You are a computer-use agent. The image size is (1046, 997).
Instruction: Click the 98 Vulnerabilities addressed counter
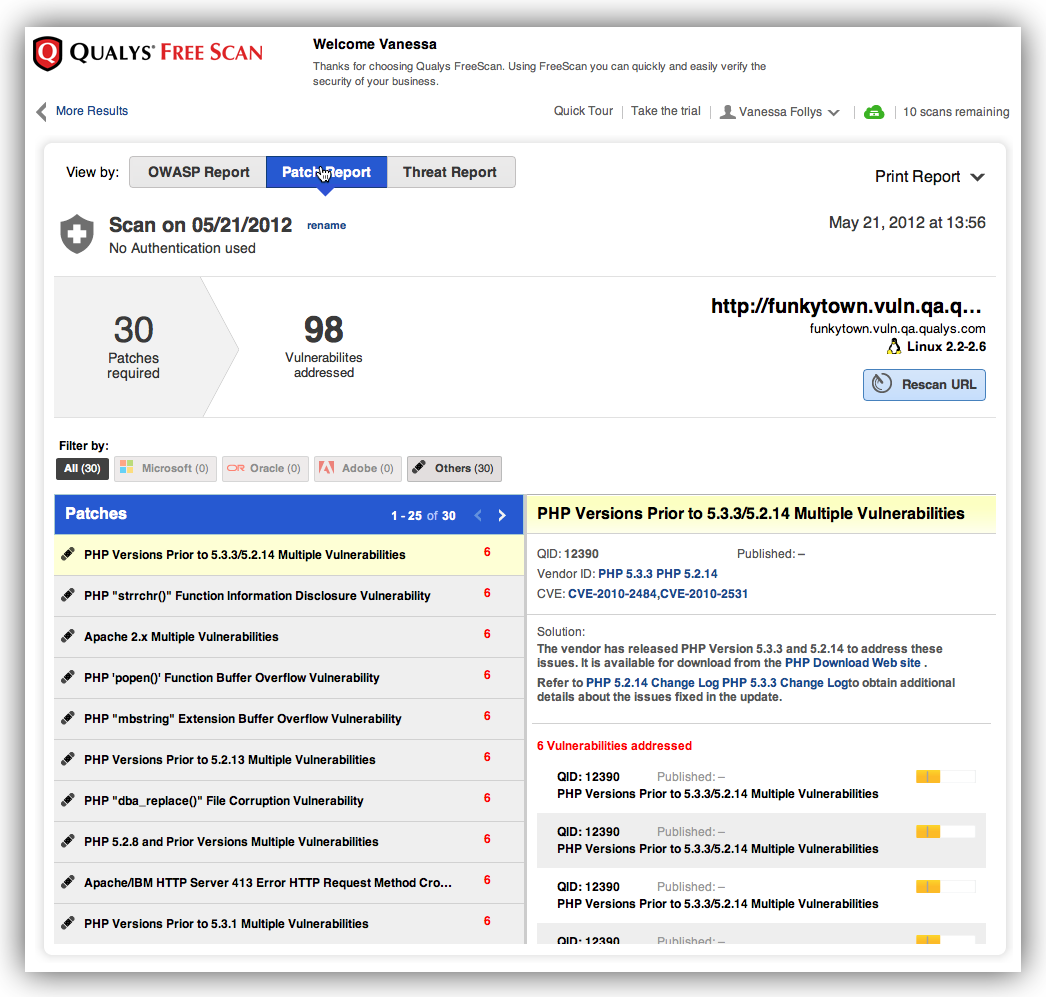click(324, 347)
